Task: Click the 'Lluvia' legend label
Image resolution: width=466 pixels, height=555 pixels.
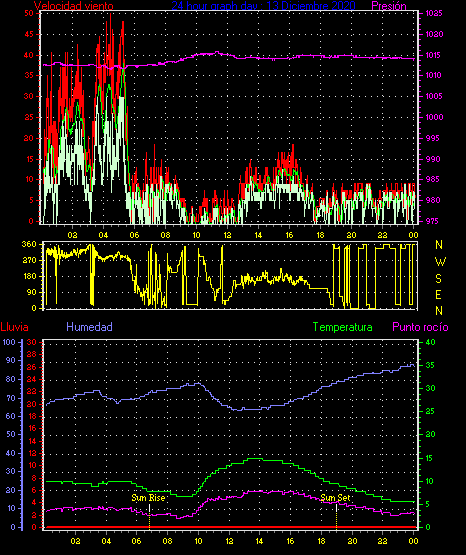Action: point(14,327)
